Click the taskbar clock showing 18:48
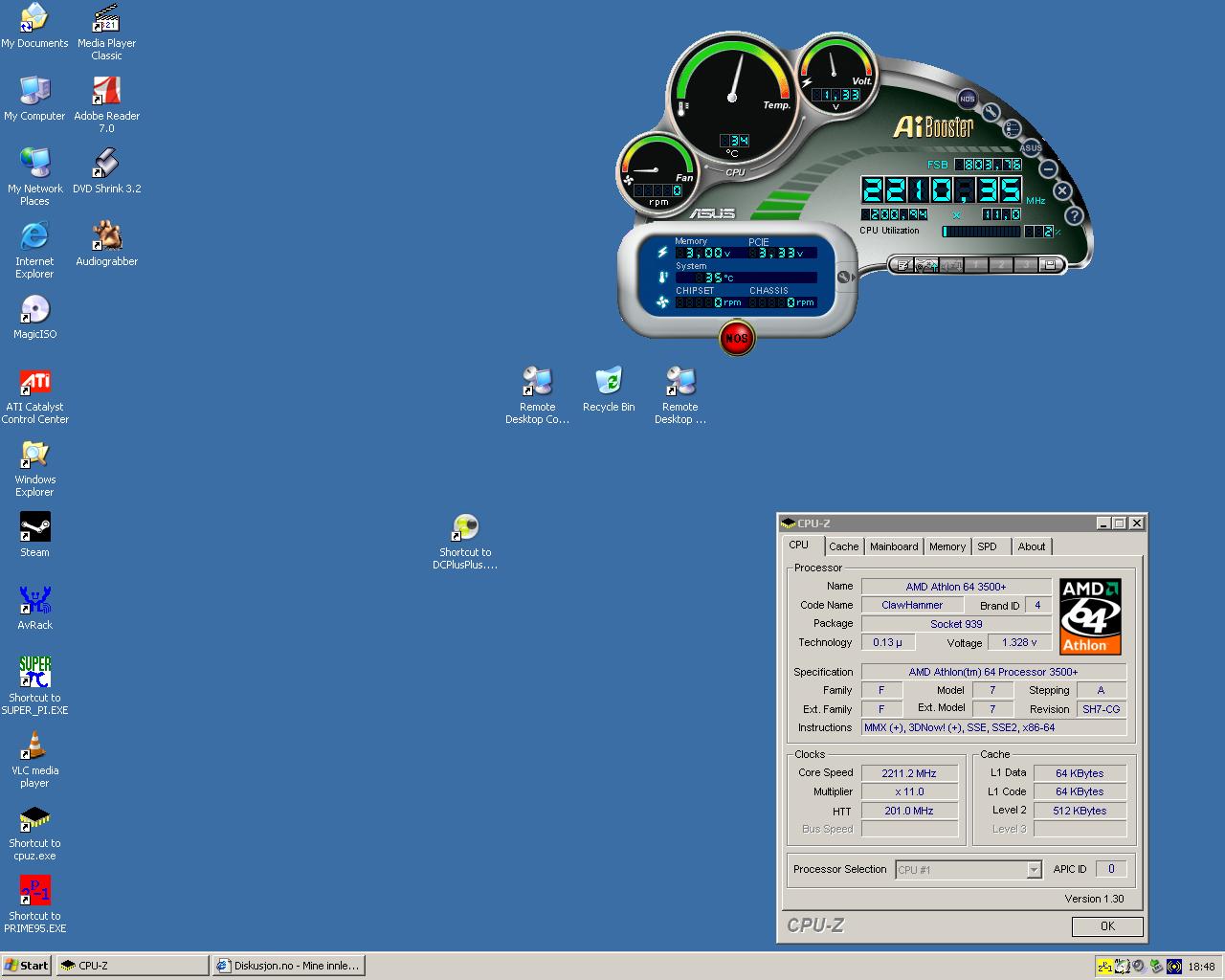The height and width of the screenshot is (980, 1225). (1201, 967)
